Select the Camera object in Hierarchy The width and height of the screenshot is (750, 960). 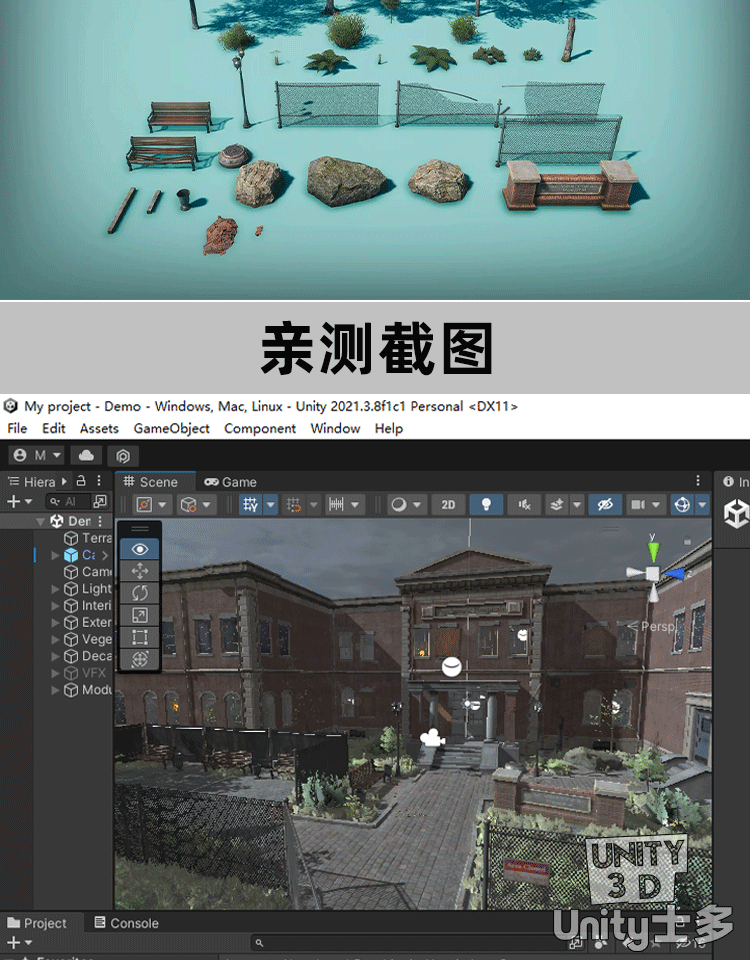tap(88, 572)
